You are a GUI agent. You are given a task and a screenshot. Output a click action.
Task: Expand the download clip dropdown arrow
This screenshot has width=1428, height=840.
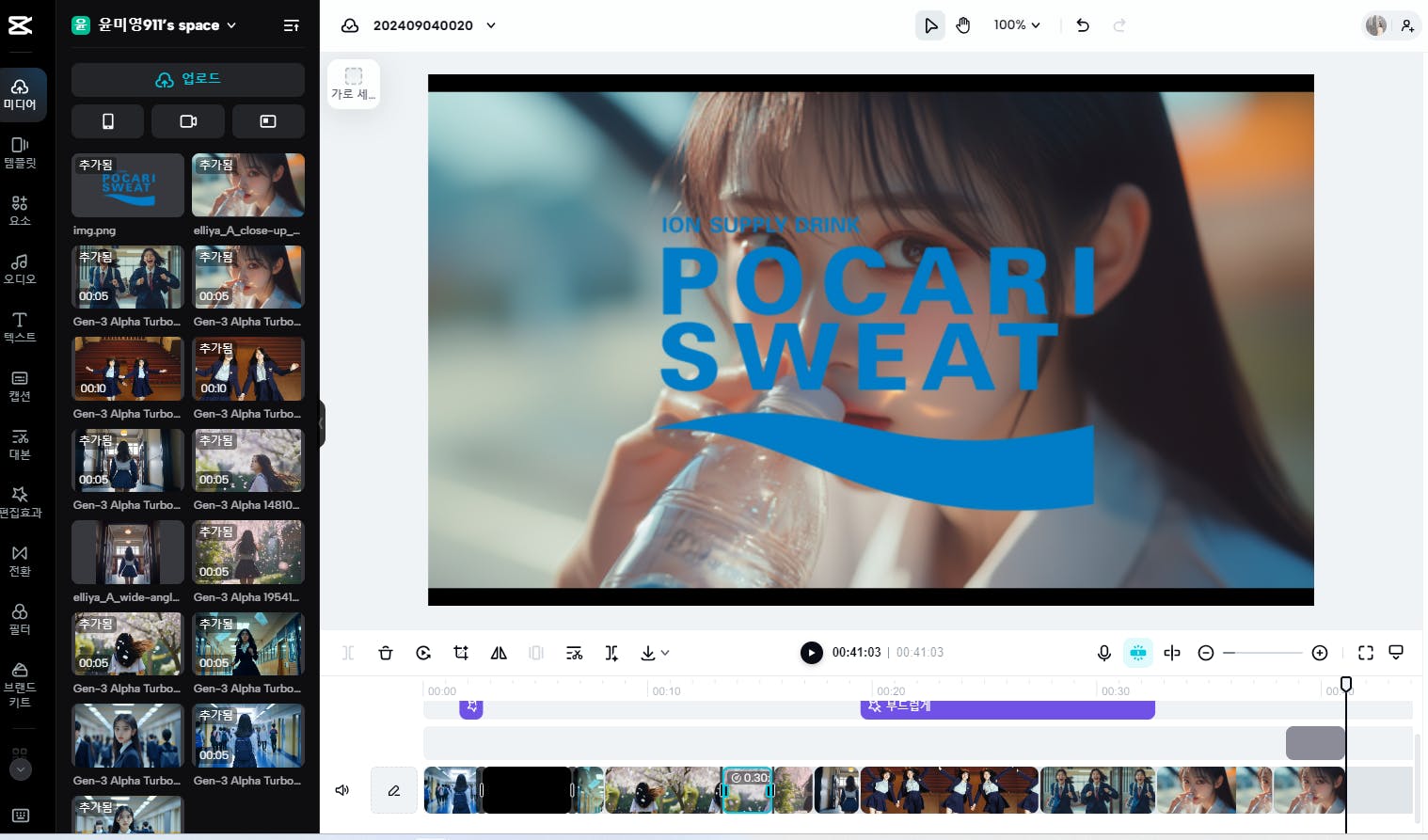665,653
